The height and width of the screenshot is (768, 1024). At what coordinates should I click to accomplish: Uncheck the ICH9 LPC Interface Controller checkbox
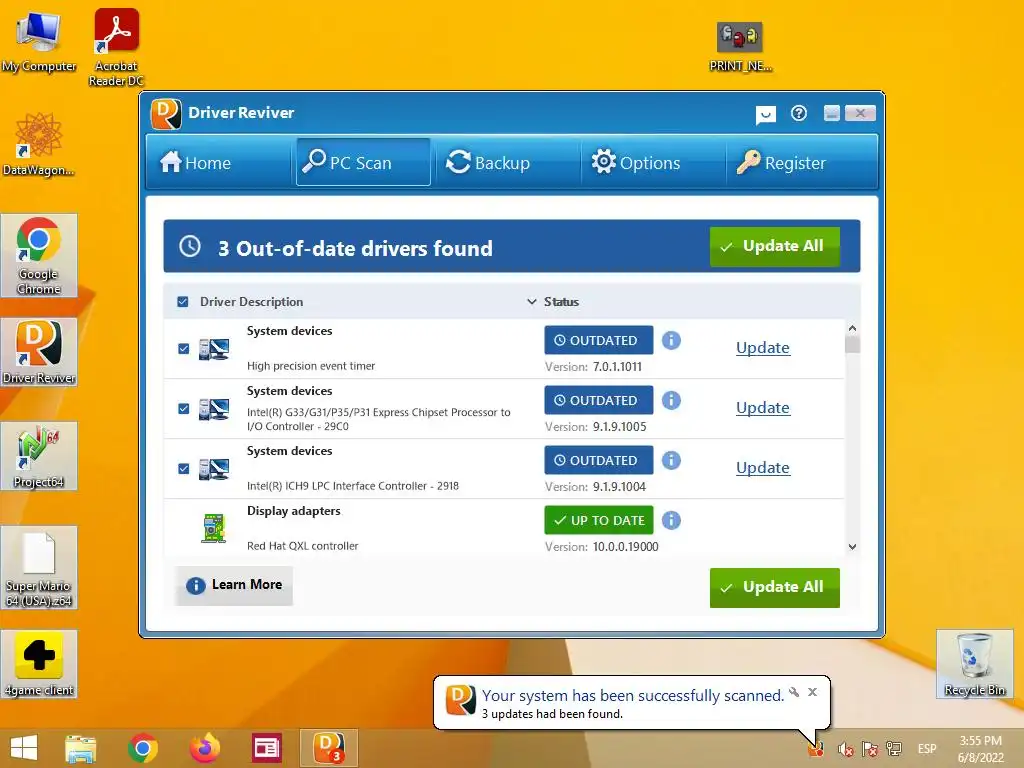coord(184,469)
